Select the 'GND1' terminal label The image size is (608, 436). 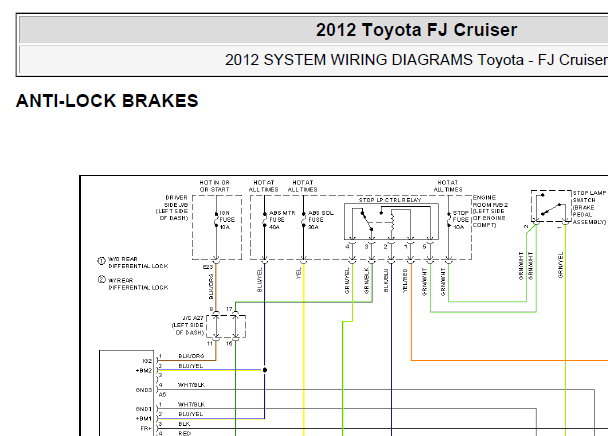pyautogui.click(x=144, y=409)
